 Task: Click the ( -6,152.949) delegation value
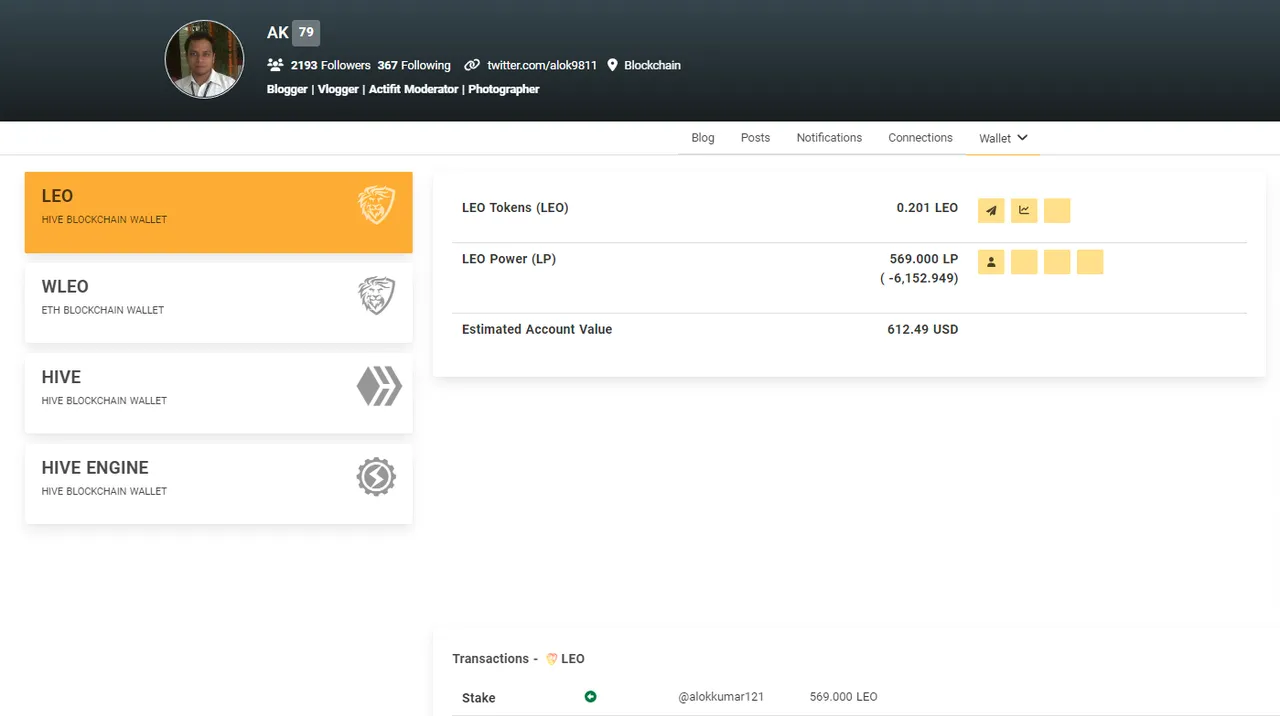919,278
